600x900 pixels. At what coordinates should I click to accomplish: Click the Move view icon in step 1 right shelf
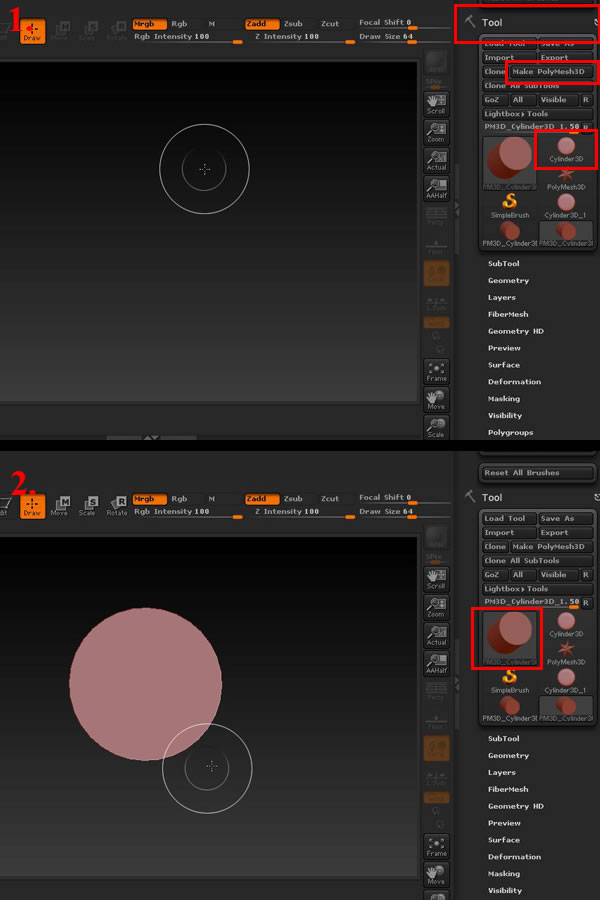(436, 400)
